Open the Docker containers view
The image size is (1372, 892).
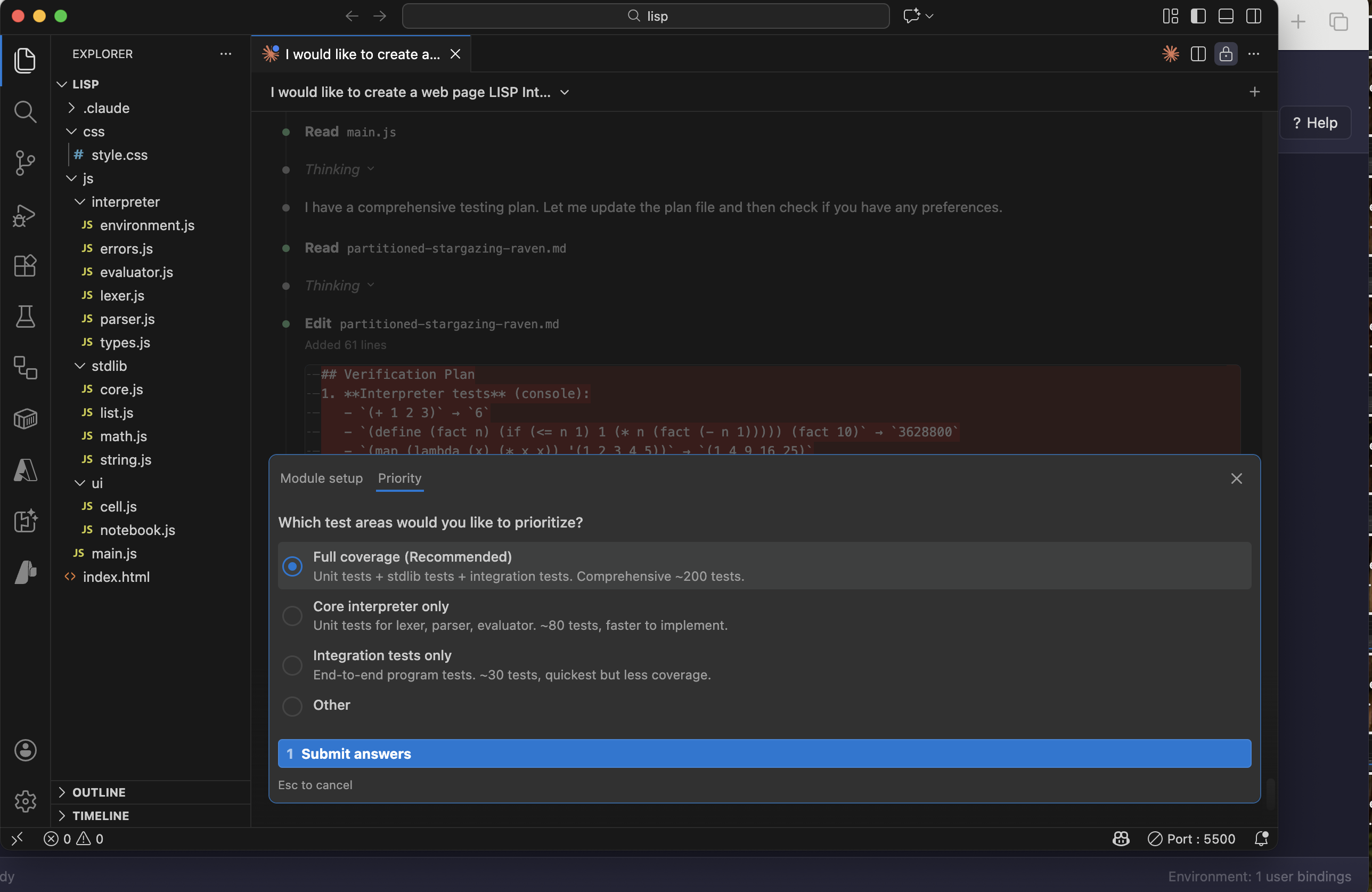click(25, 419)
